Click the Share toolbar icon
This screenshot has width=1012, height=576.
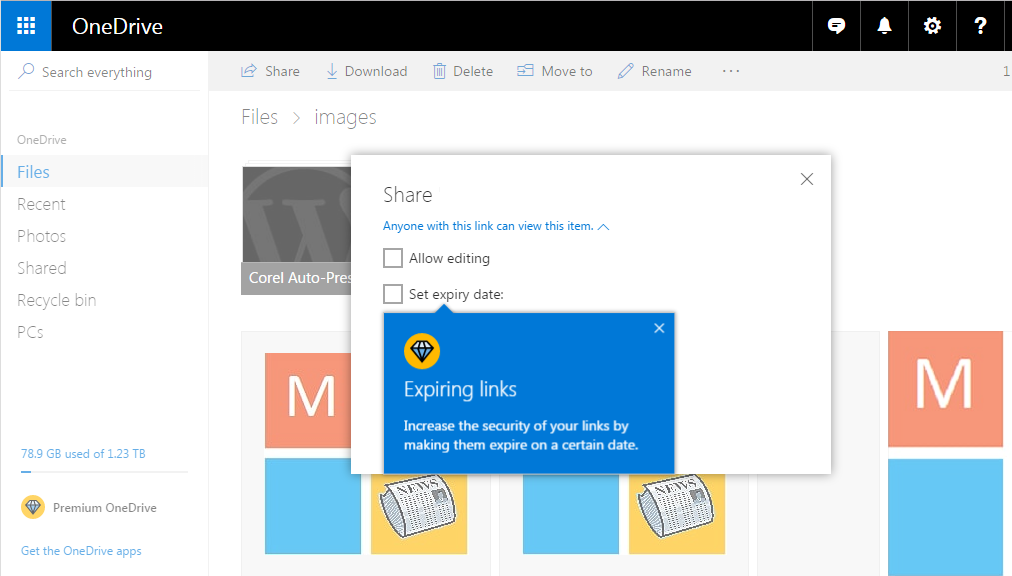(248, 71)
